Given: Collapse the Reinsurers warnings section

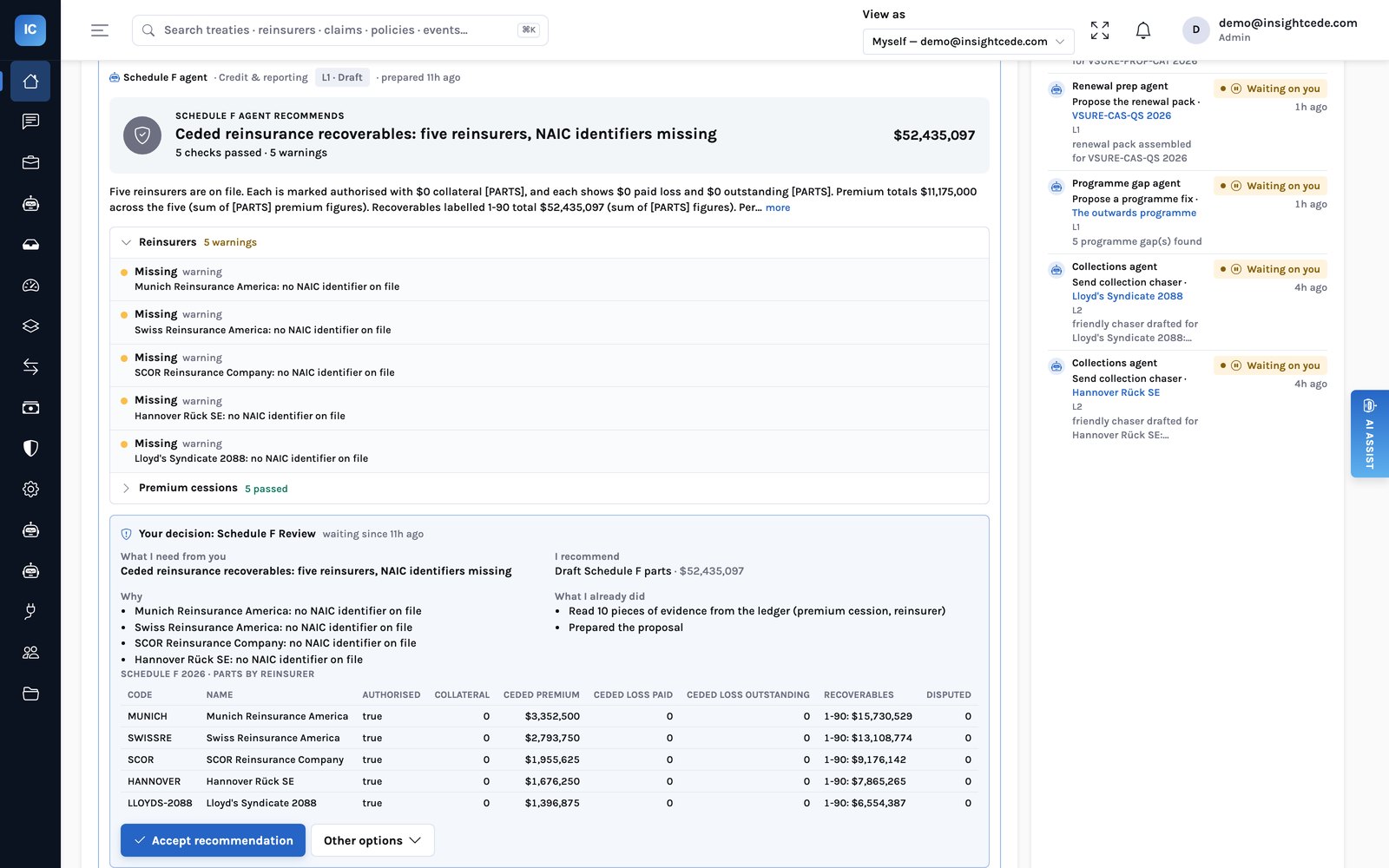Looking at the screenshot, I should pyautogui.click(x=550, y=242).
